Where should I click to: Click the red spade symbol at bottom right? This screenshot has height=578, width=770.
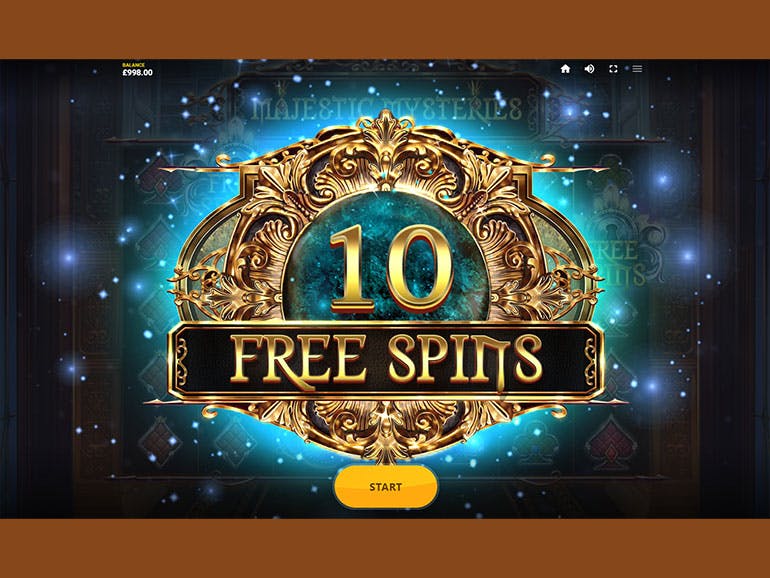click(x=610, y=443)
